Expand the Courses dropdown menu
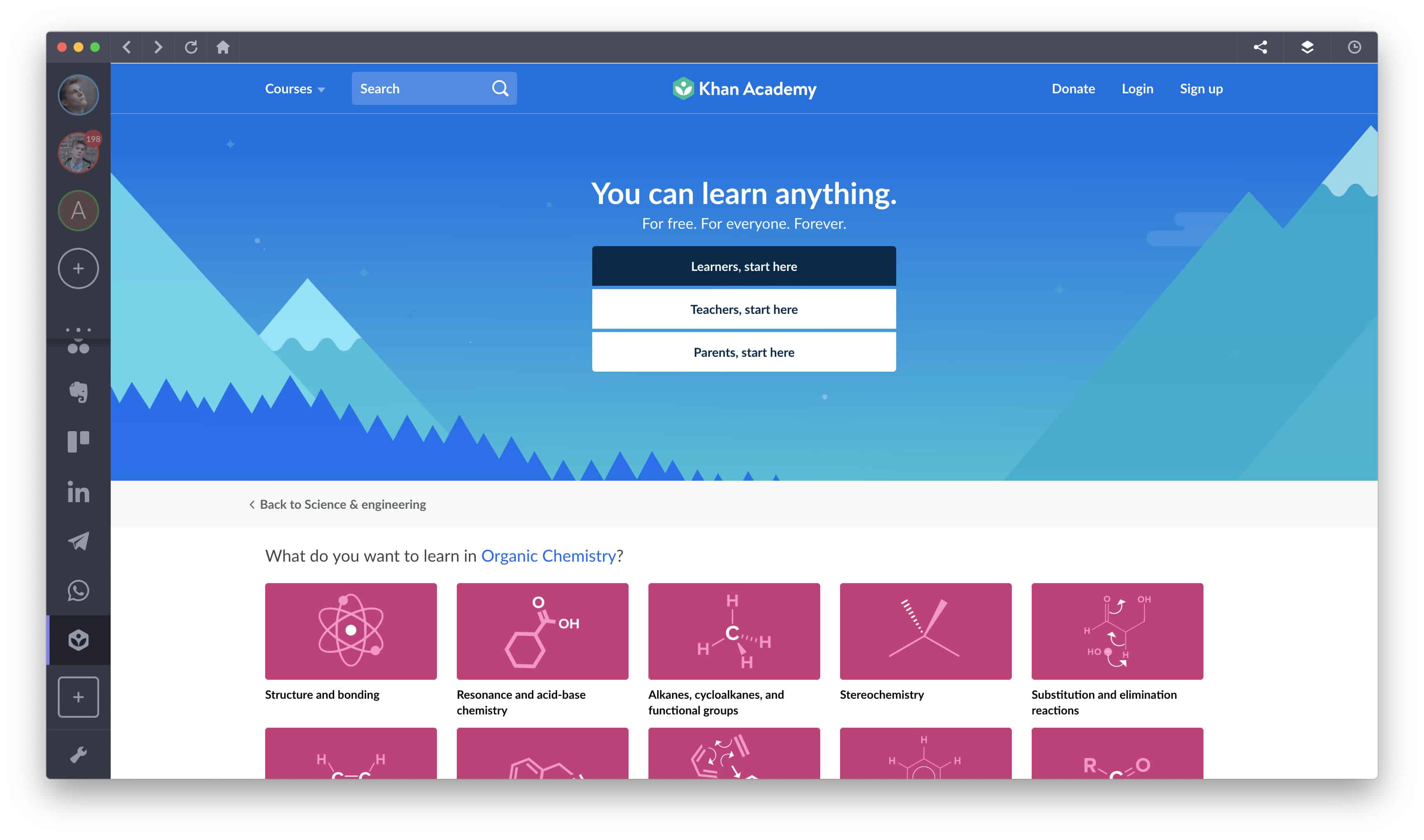Screen dimensions: 1424x840 coord(293,88)
